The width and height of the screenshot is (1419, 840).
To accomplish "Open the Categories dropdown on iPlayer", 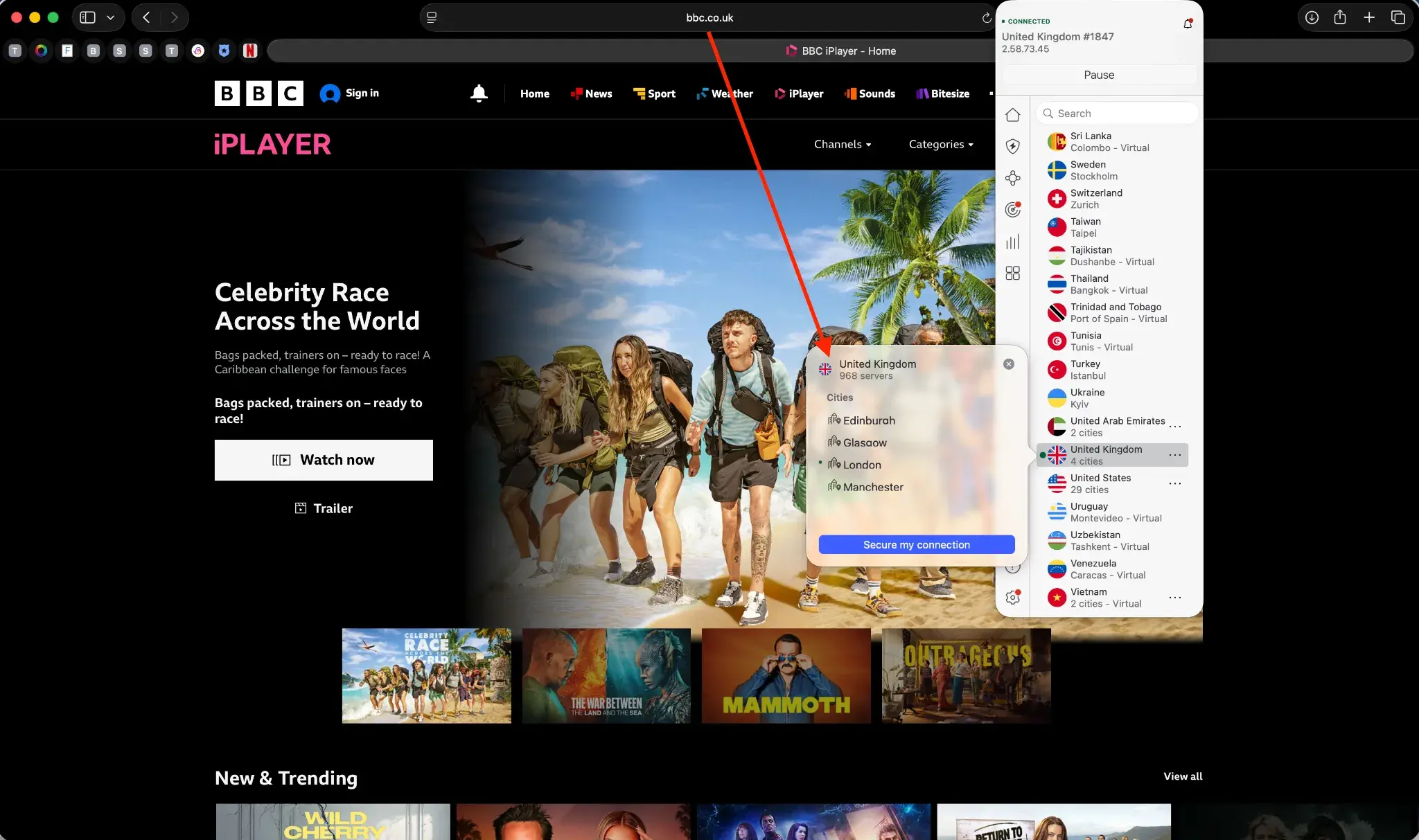I will [x=940, y=144].
